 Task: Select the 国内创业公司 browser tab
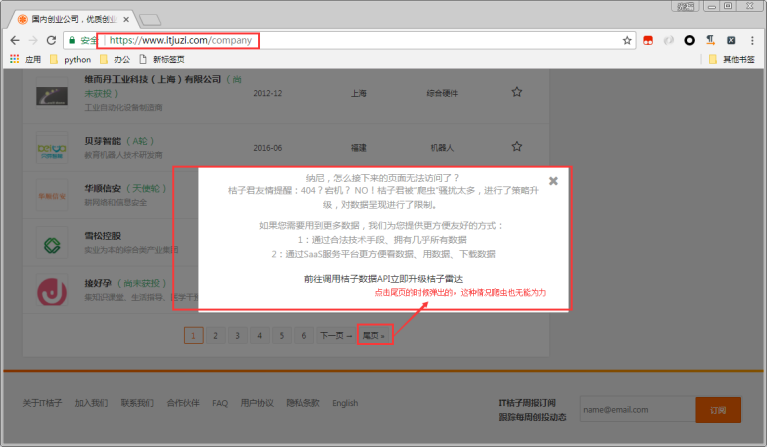tap(72, 19)
